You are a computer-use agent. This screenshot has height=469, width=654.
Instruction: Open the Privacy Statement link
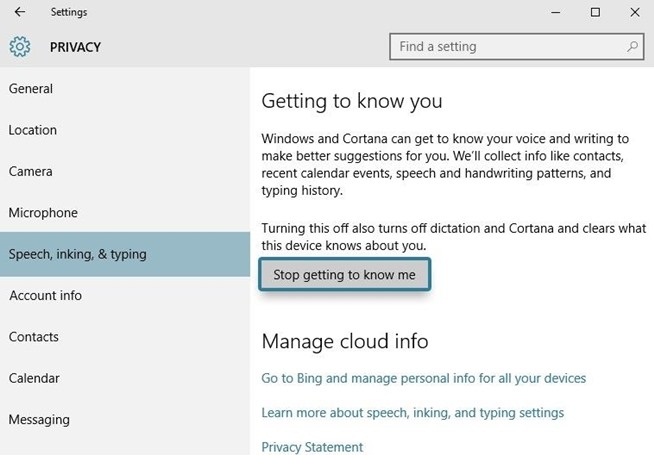312,447
